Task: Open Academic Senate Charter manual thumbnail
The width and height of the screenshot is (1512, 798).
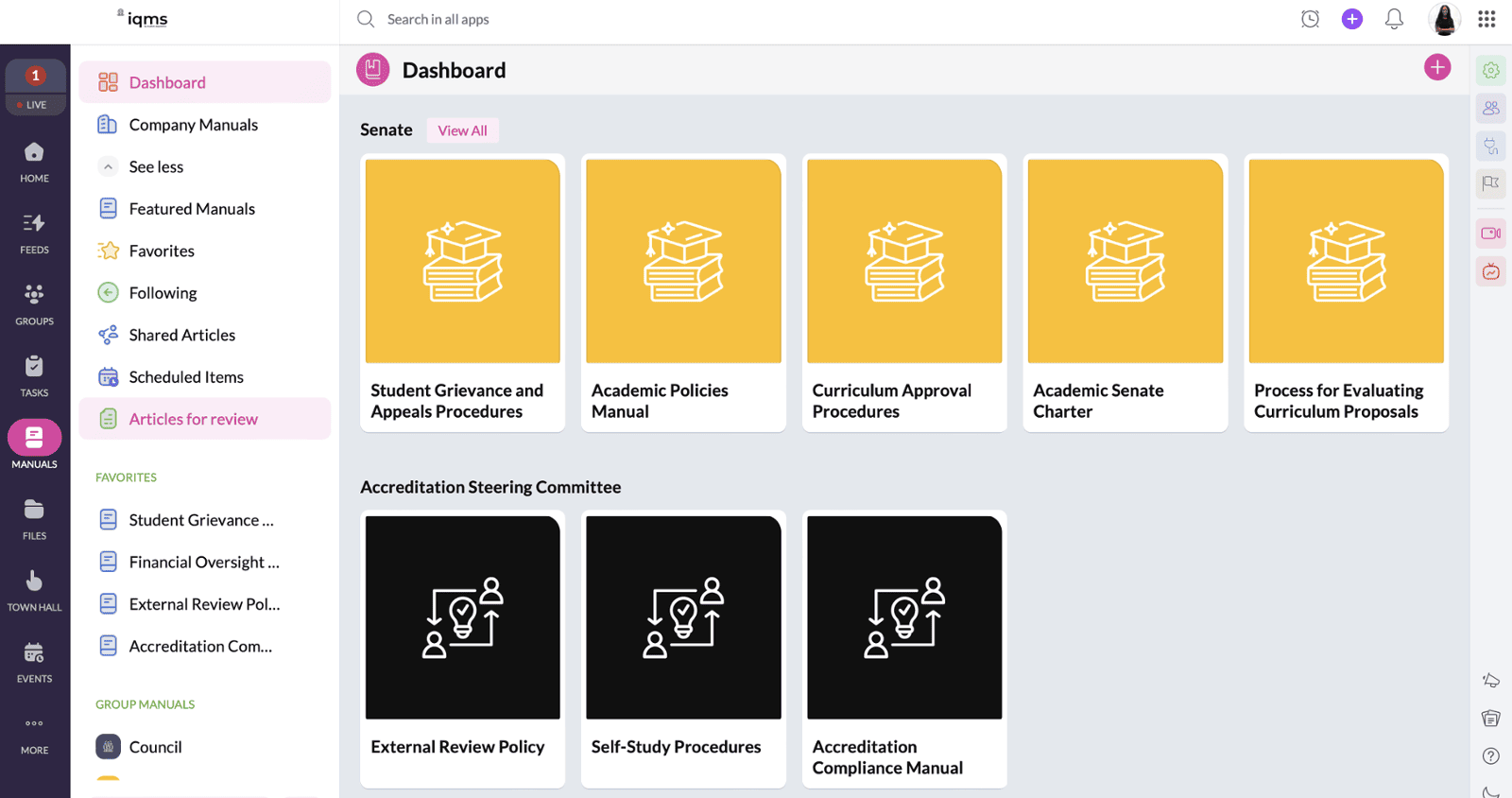Action: click(x=1125, y=261)
